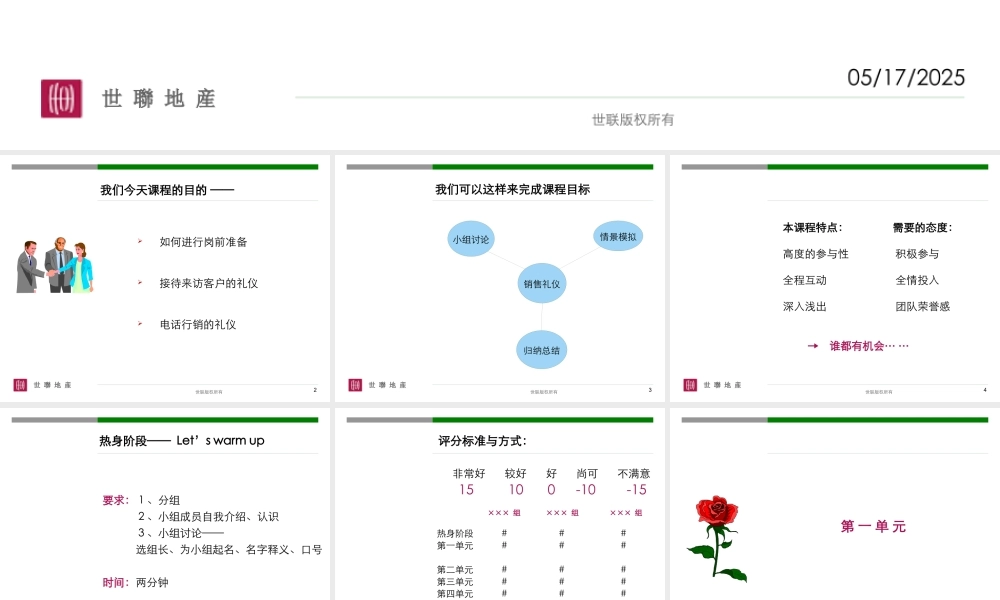The width and height of the screenshot is (1000, 600).
Task: Click the row label 第二单元
Action: (x=455, y=570)
